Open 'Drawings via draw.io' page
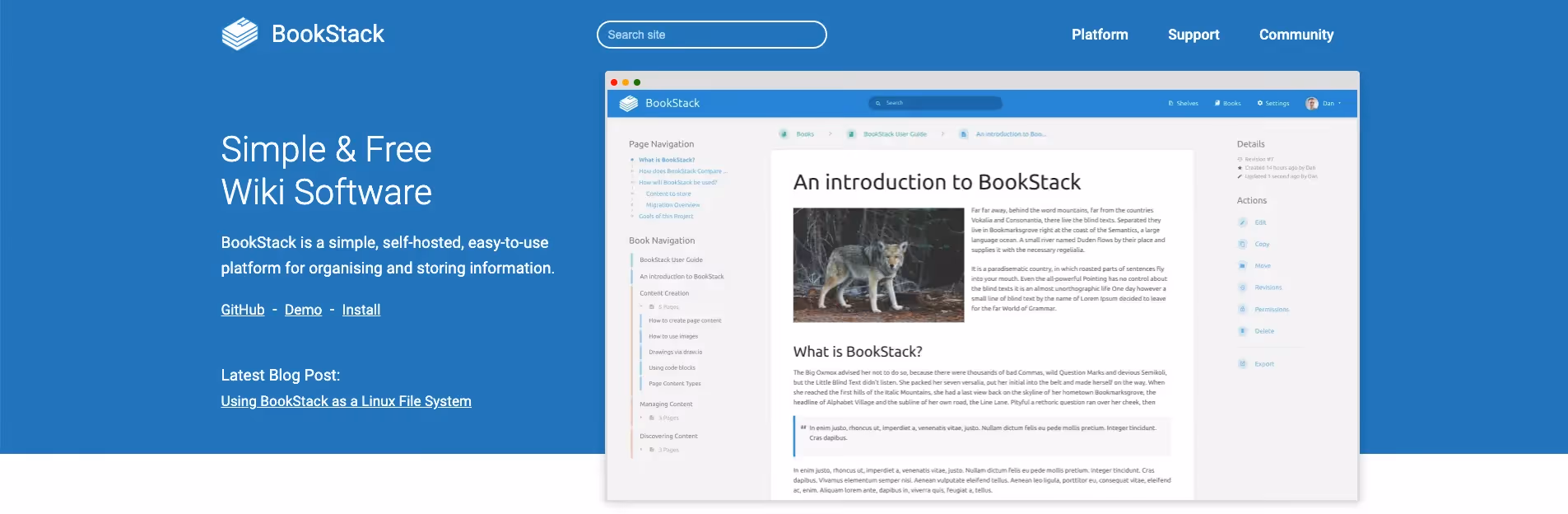The height and width of the screenshot is (514, 1568). pos(676,352)
